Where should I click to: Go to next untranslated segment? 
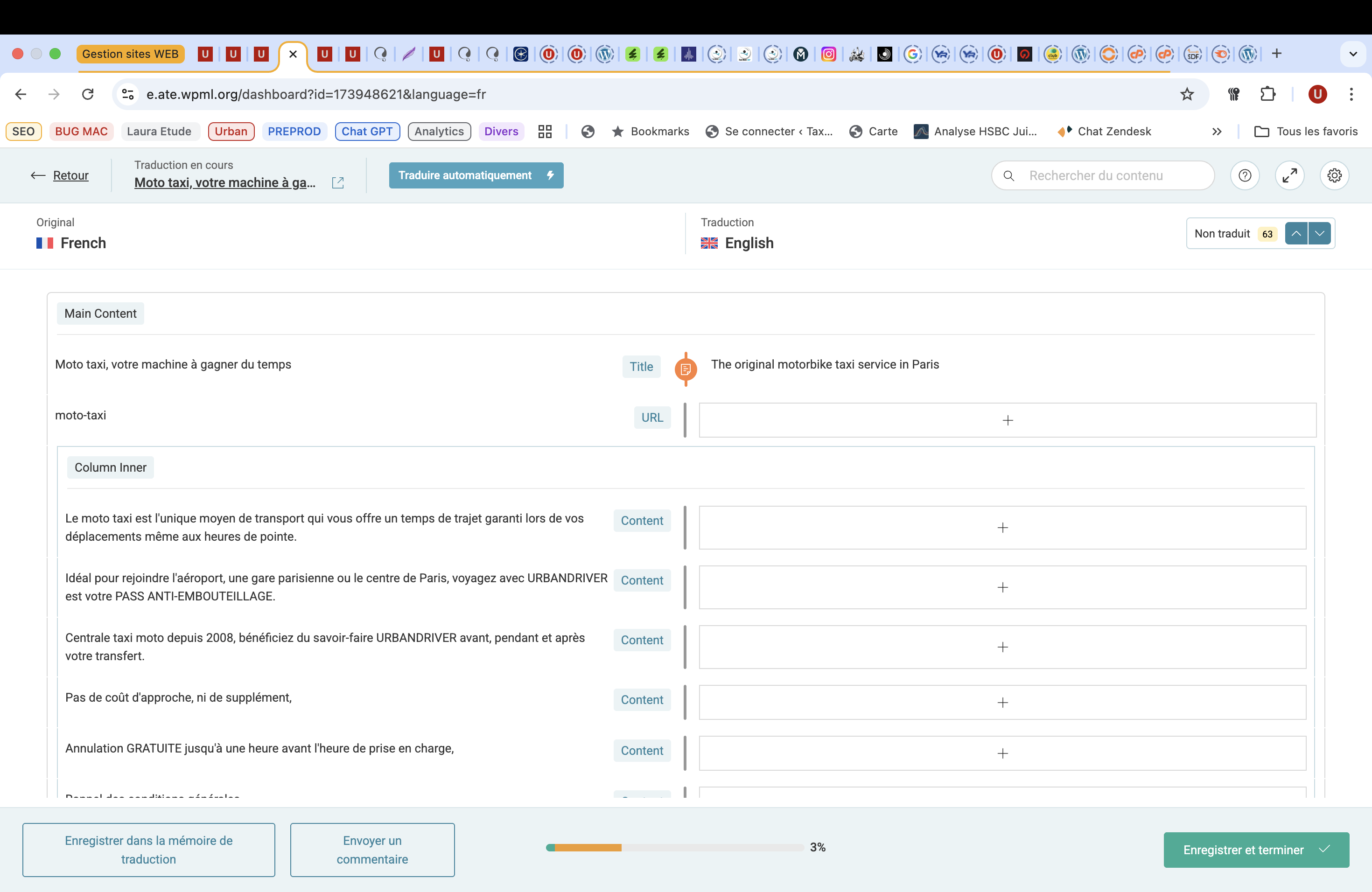pos(1320,233)
